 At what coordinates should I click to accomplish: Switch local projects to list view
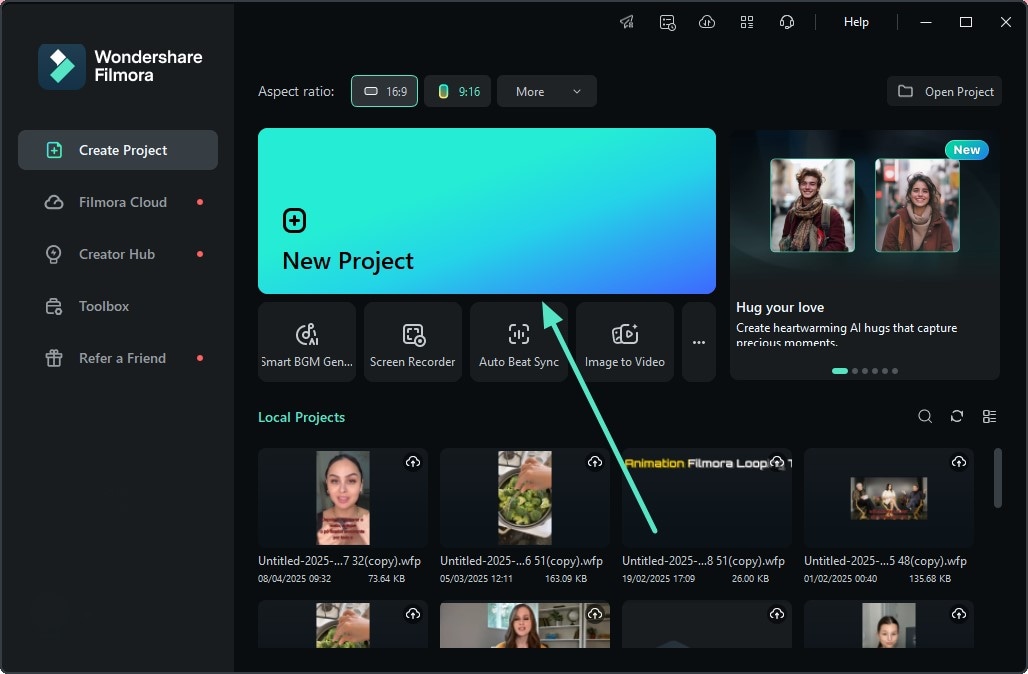click(989, 416)
